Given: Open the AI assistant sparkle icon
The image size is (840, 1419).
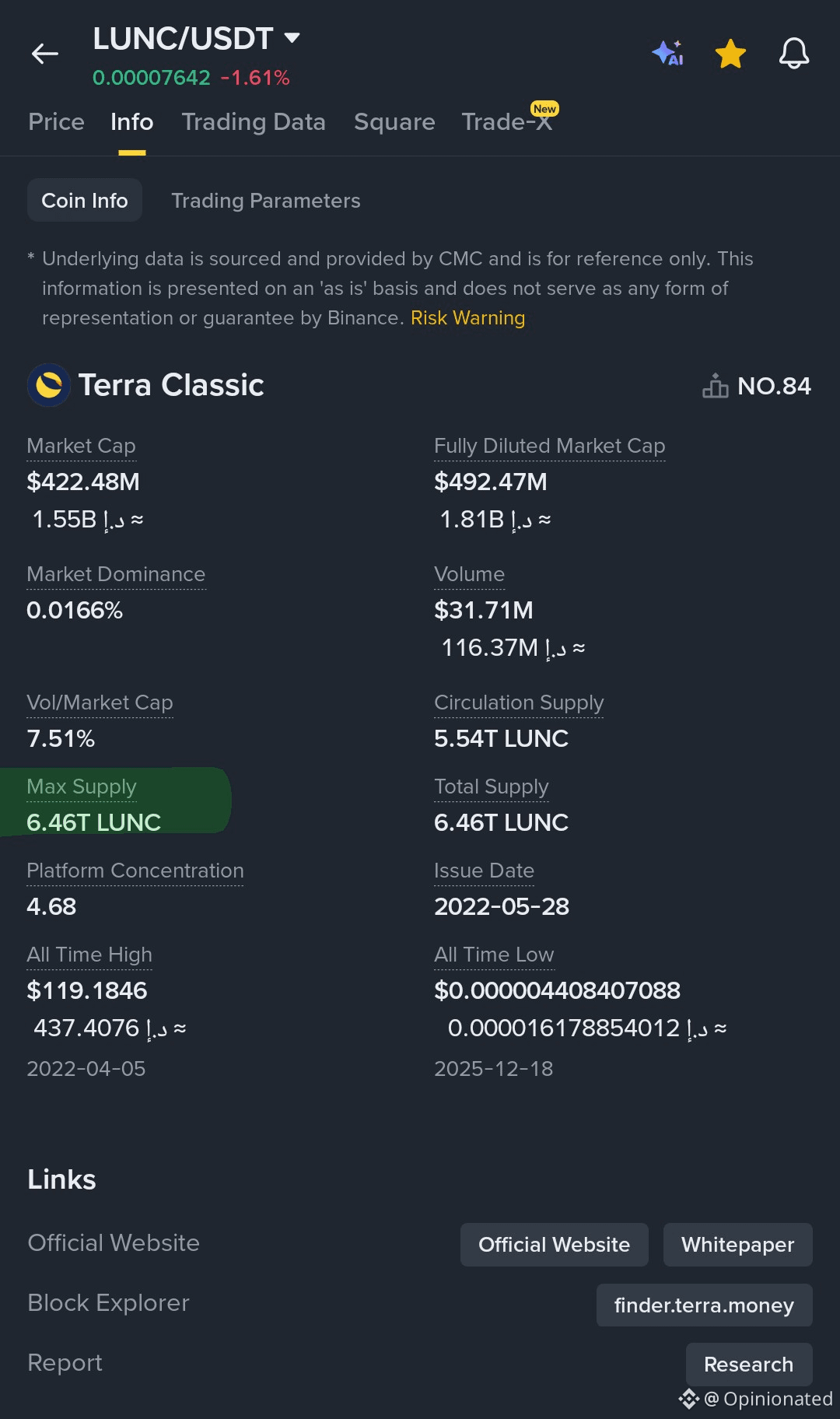Looking at the screenshot, I should coord(667,54).
